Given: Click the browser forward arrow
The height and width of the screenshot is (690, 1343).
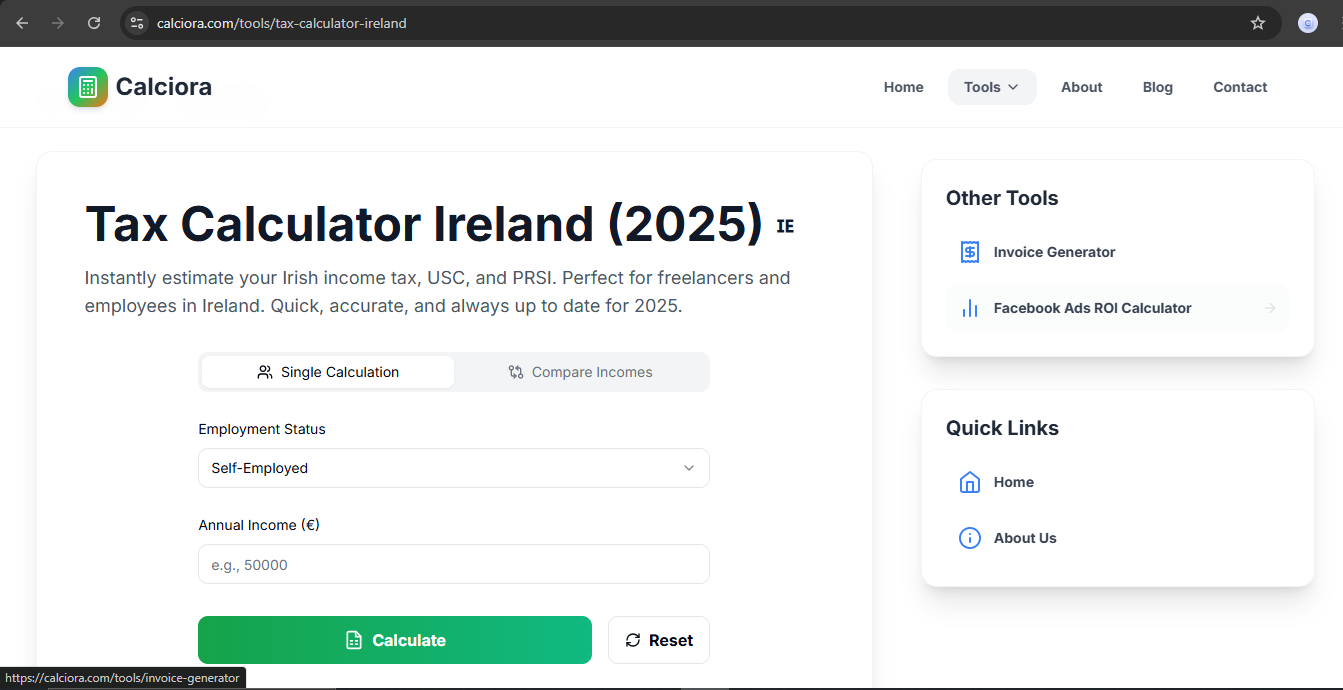Looking at the screenshot, I should point(58,23).
